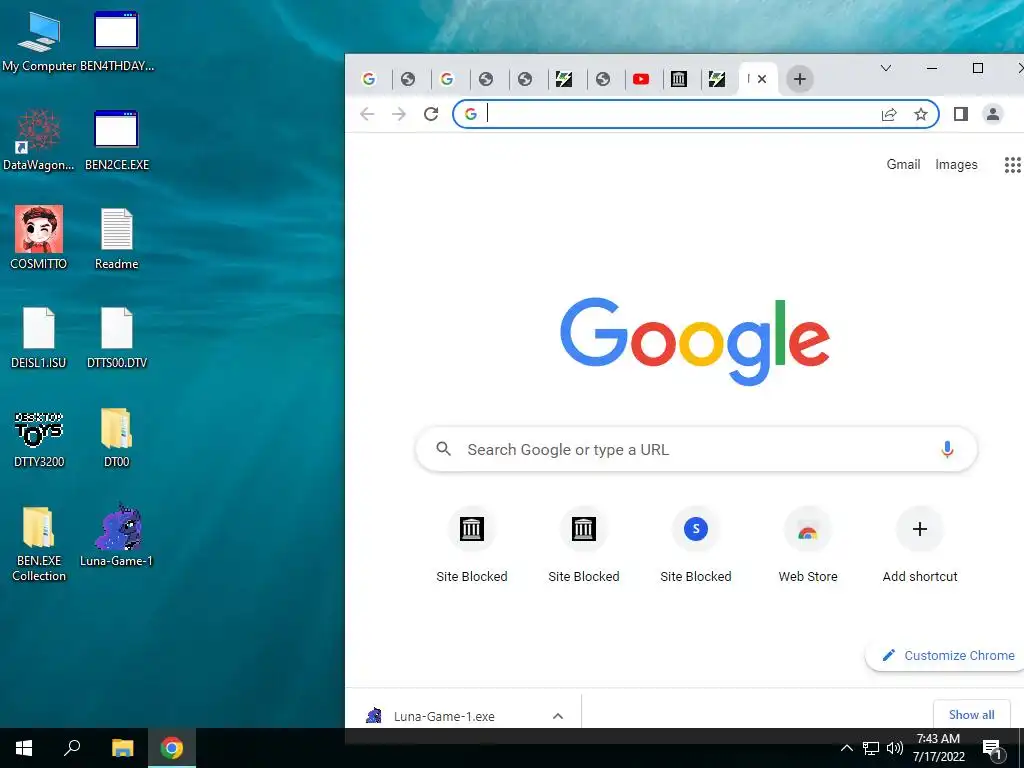Open Images link
Screen dimensions: 1024x768
(956, 165)
